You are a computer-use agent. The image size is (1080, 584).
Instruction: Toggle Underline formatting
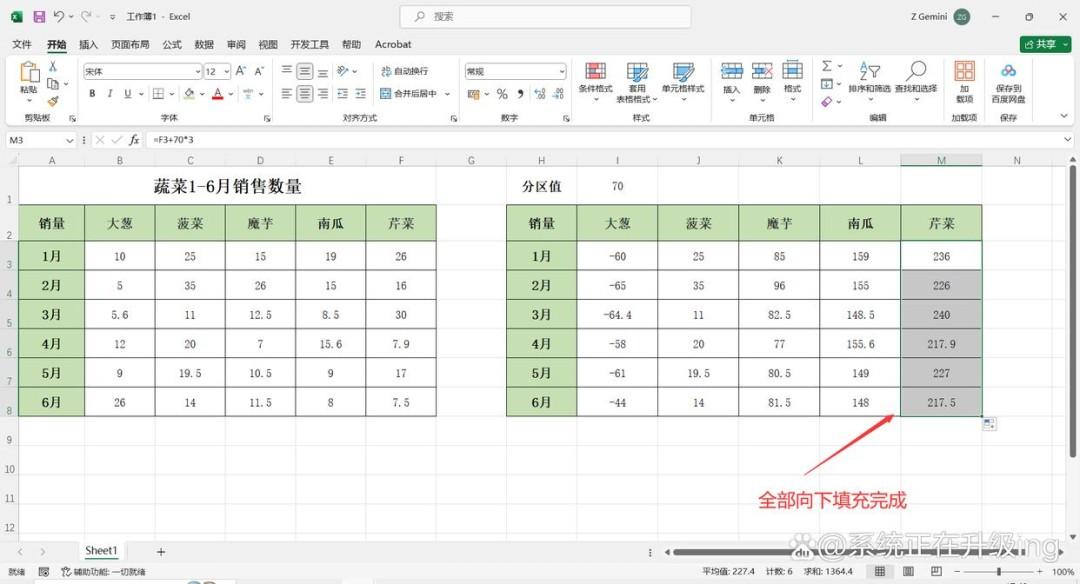tap(127, 94)
